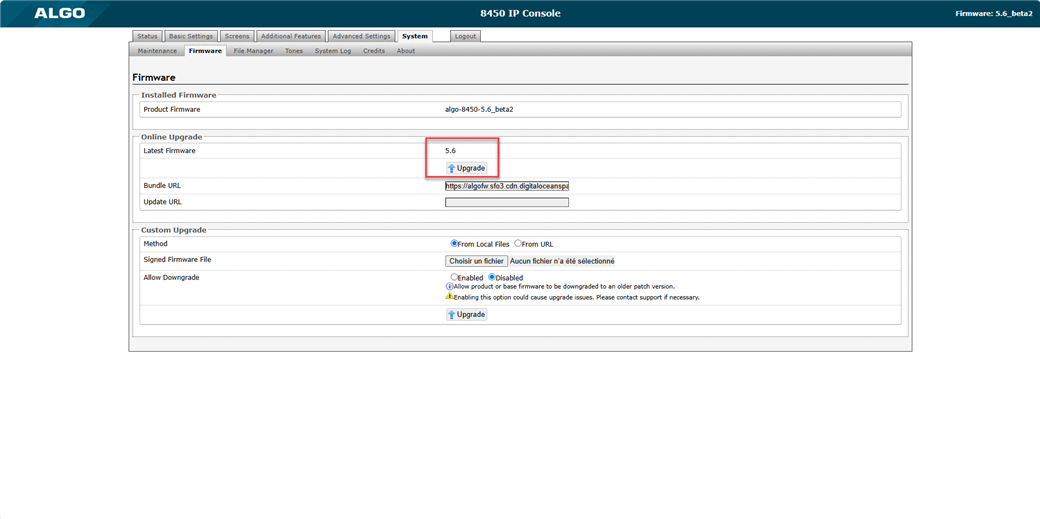Enable the Allow Downgrade option
Image resolution: width=1040 pixels, height=519 pixels.
click(454, 277)
